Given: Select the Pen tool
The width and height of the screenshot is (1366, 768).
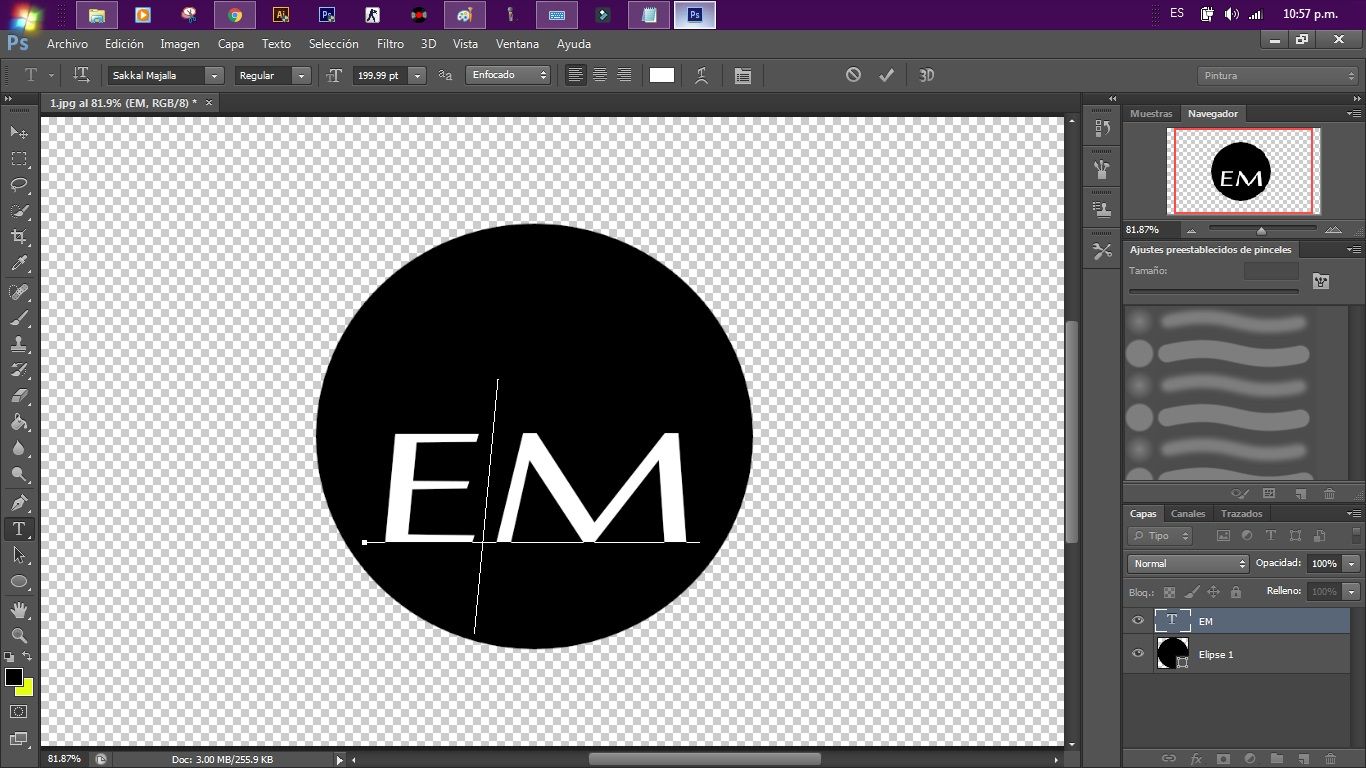Looking at the screenshot, I should (19, 502).
